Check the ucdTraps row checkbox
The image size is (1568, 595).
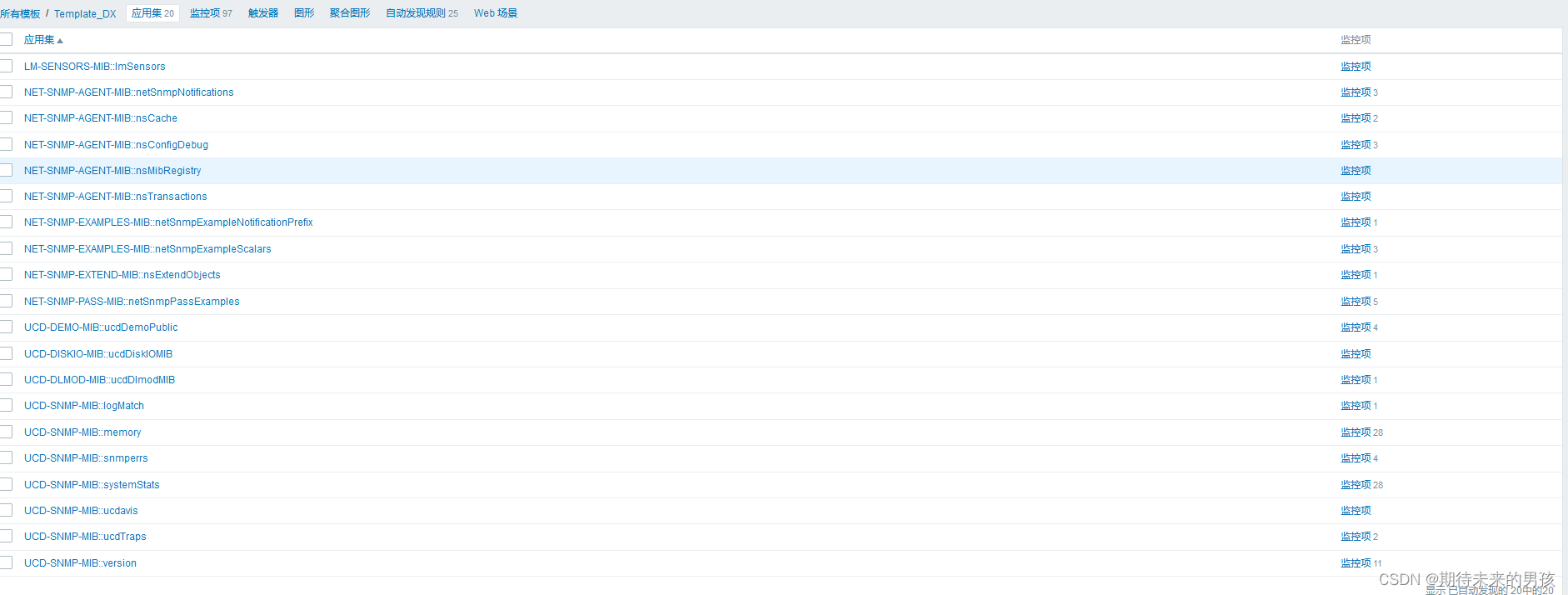click(x=6, y=536)
